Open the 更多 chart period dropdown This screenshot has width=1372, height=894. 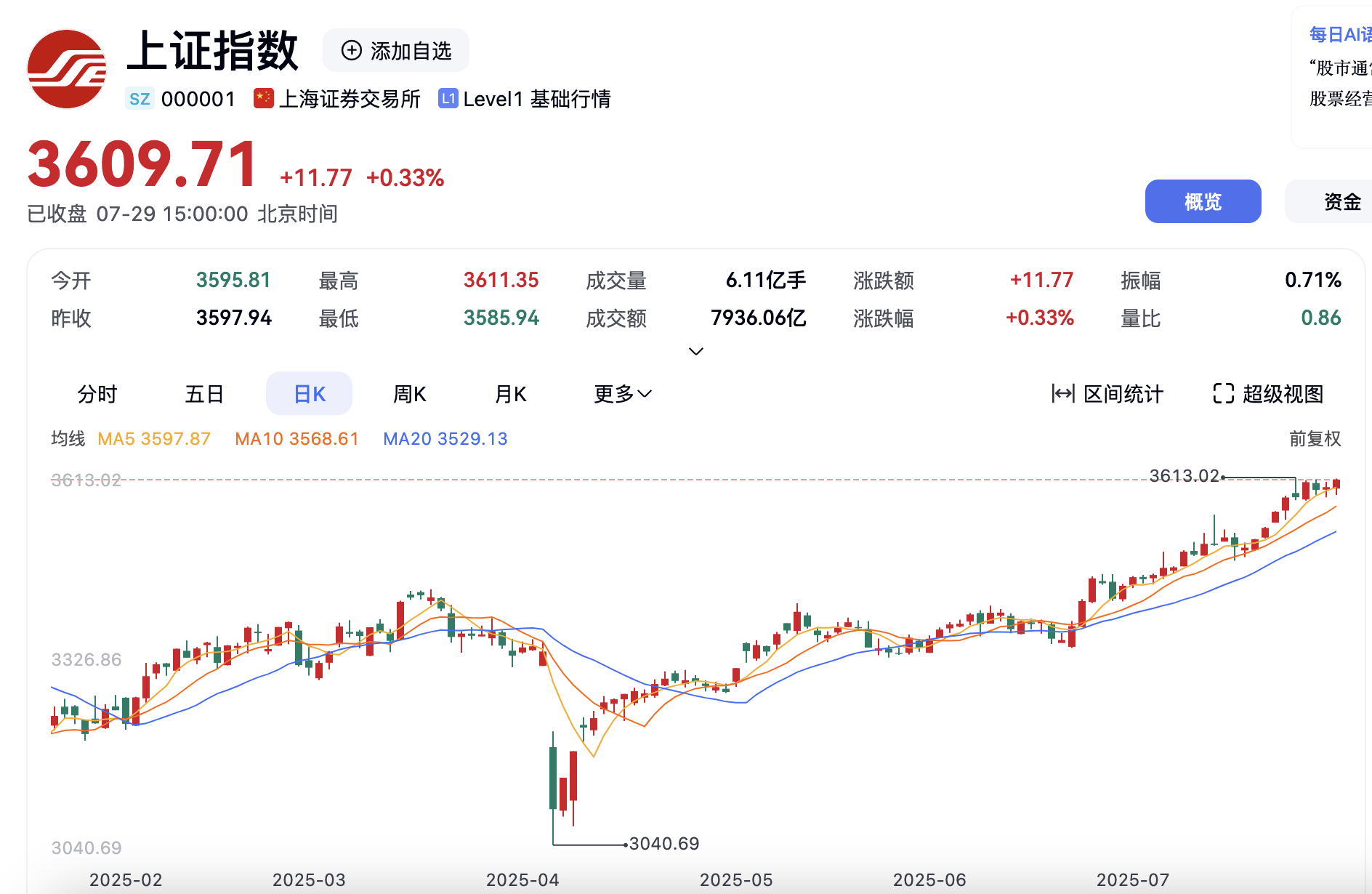[x=623, y=394]
